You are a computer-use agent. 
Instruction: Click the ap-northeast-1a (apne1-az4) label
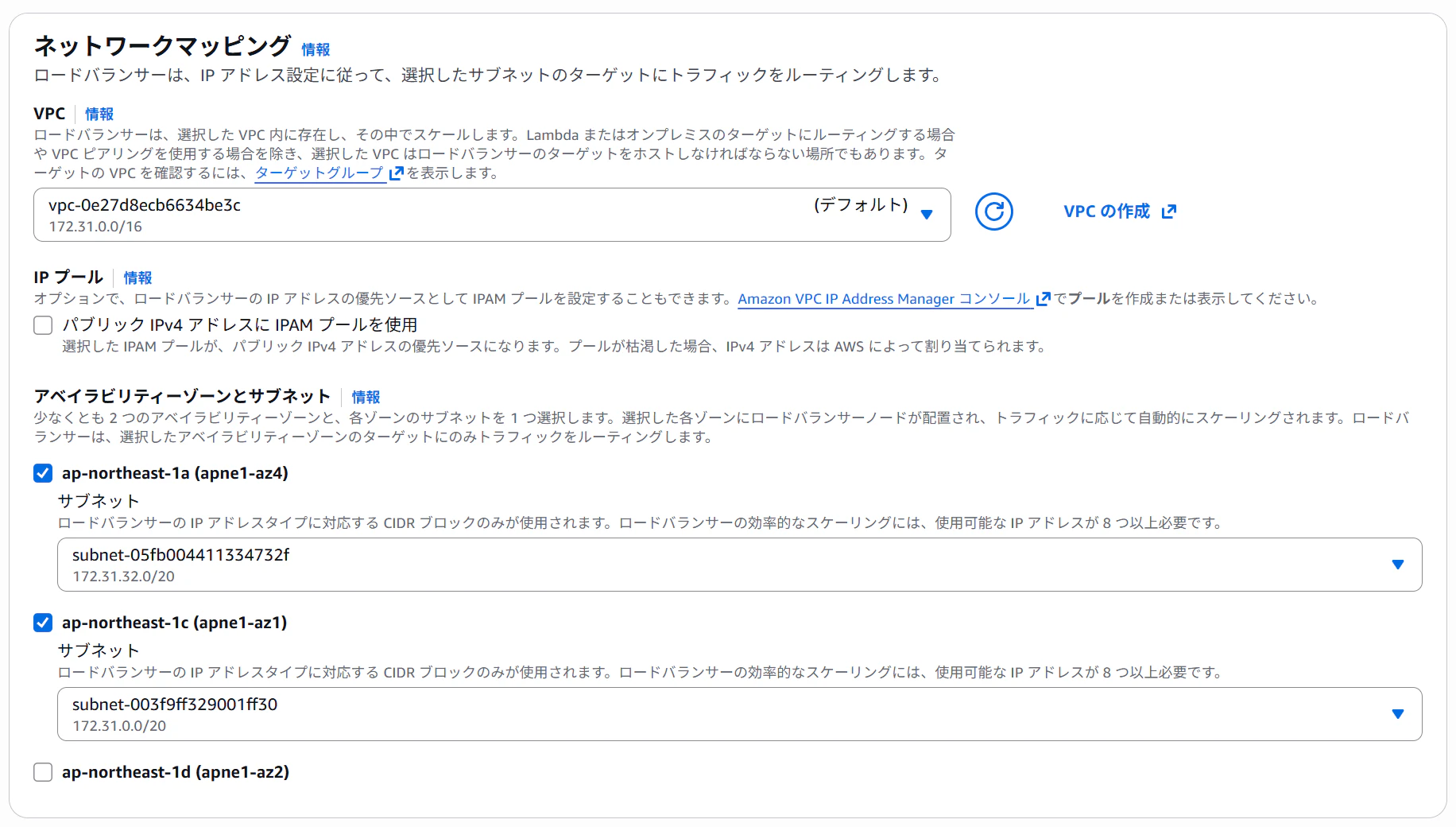click(x=175, y=473)
